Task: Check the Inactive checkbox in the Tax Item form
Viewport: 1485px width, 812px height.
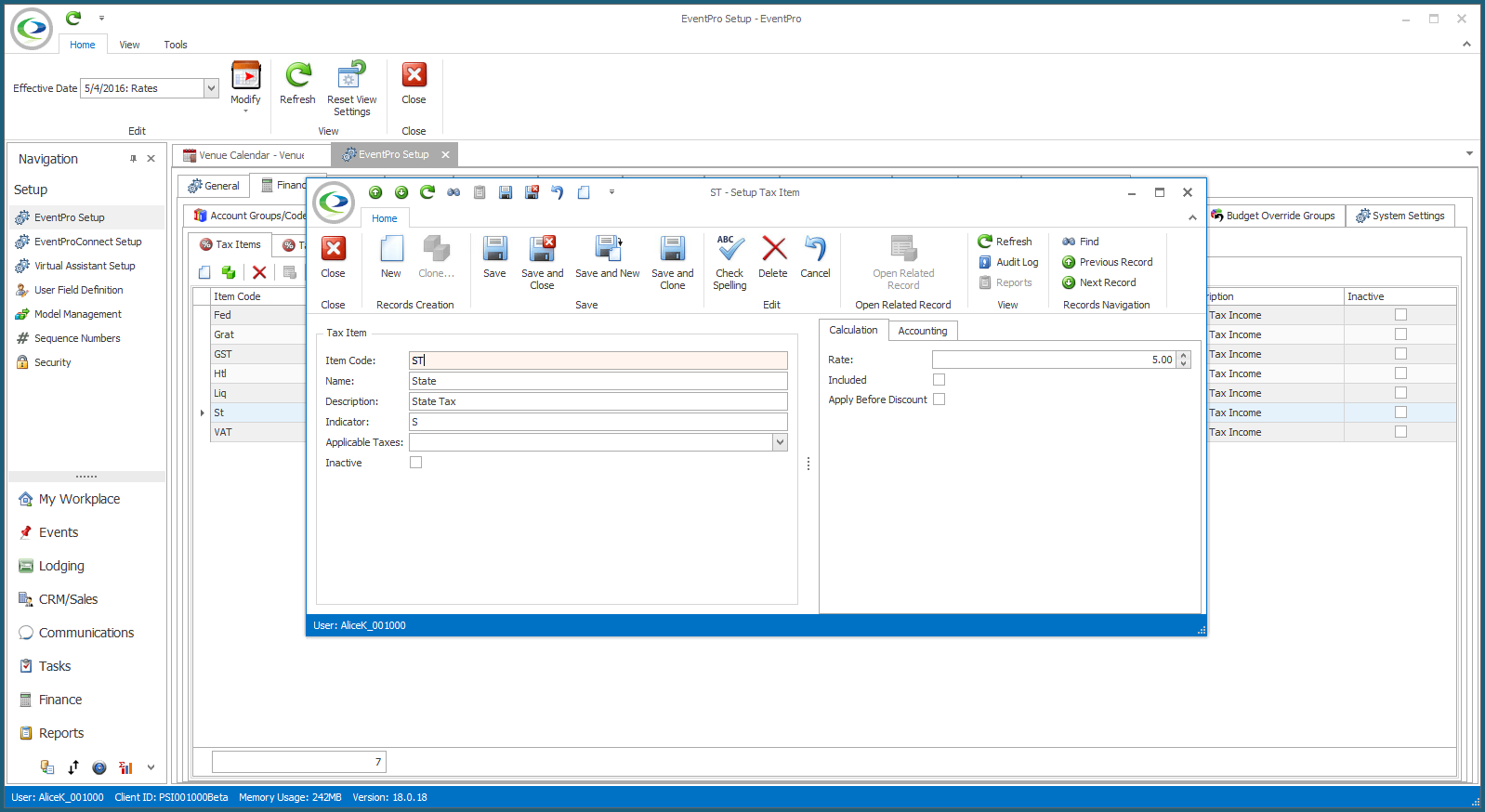Action: 415,463
